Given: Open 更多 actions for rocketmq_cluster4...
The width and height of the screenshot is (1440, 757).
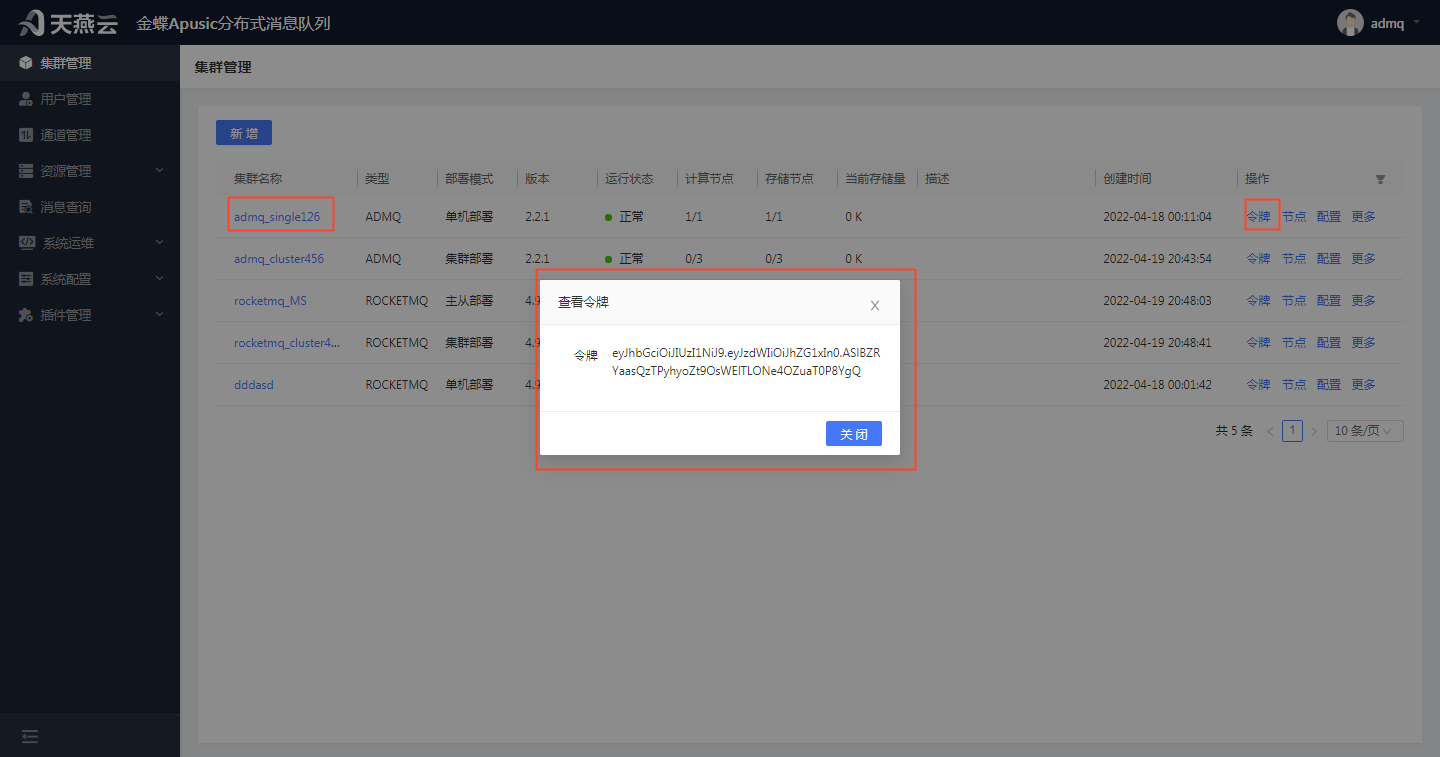Looking at the screenshot, I should 1364,342.
